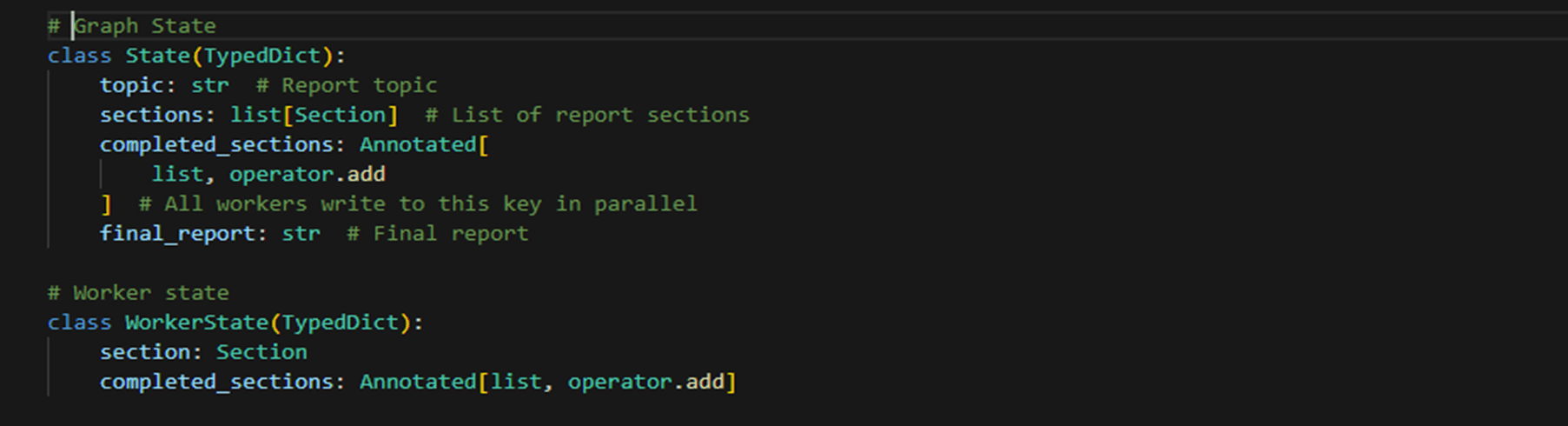This screenshot has width=1568, height=426.
Task: Click the closing yellow bracket before the comment
Action: (106, 204)
